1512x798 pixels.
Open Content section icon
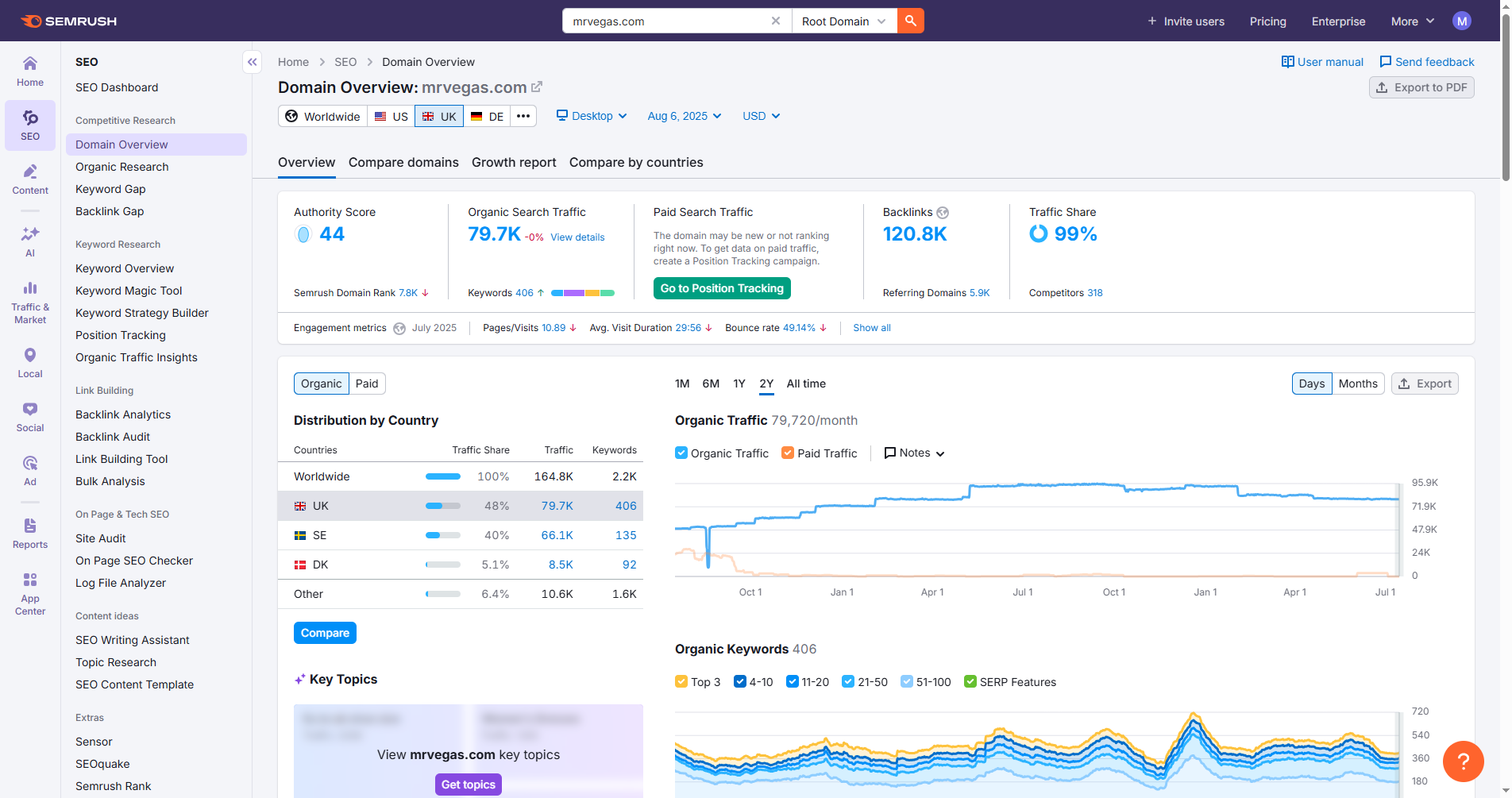pos(30,179)
